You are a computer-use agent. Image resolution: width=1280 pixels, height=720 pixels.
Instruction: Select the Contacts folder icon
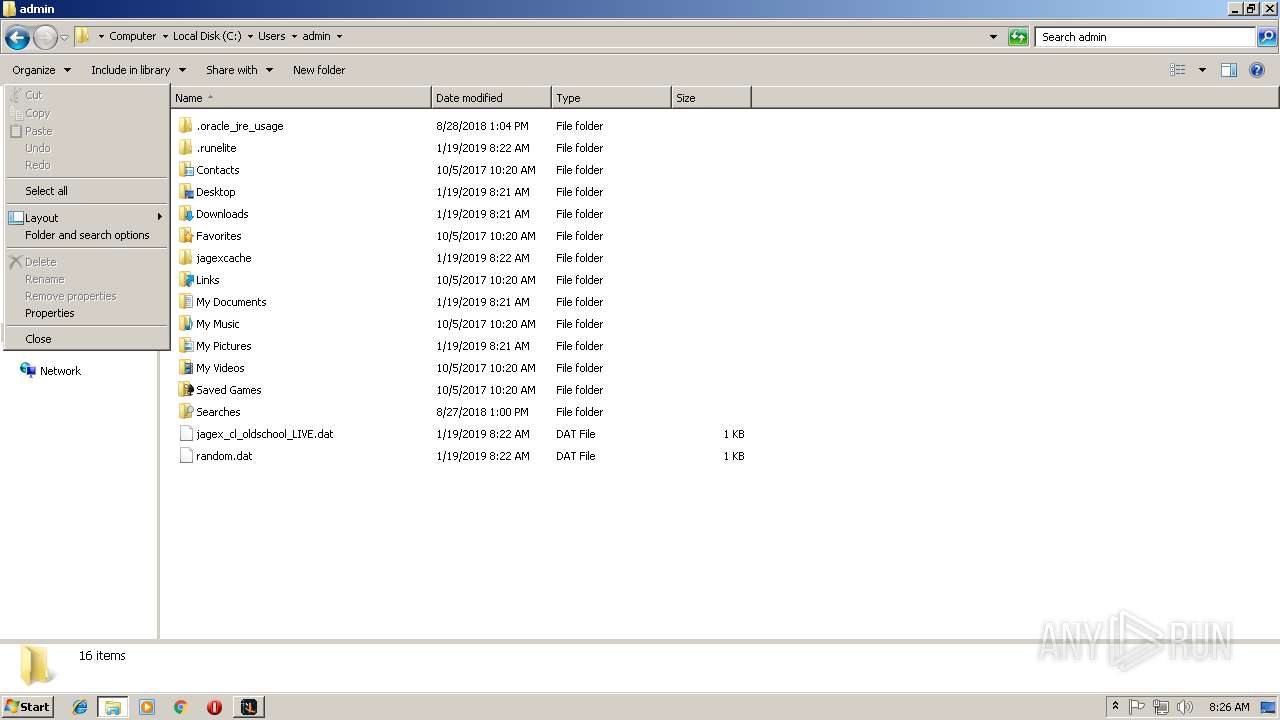coord(186,170)
